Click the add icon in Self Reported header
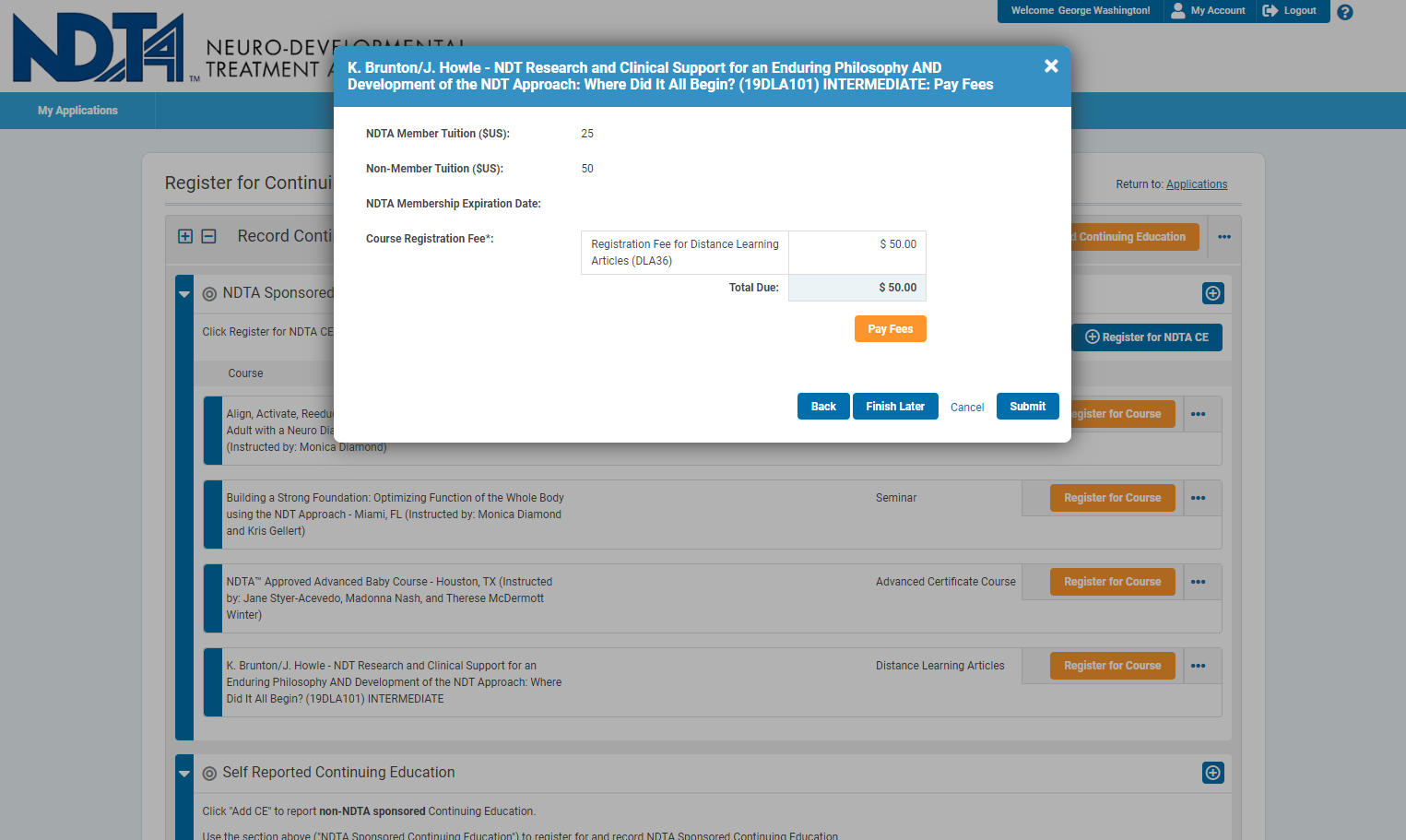1406x840 pixels. click(x=1213, y=773)
